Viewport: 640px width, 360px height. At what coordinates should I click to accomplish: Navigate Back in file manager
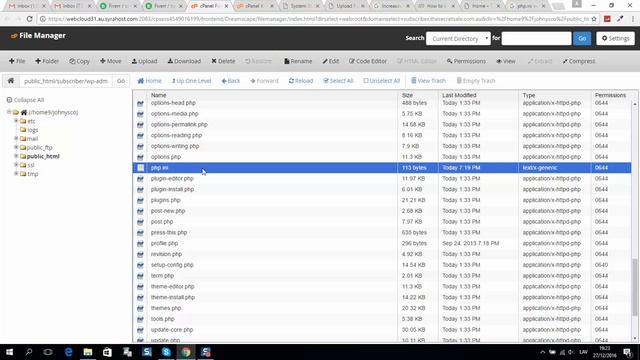point(231,81)
